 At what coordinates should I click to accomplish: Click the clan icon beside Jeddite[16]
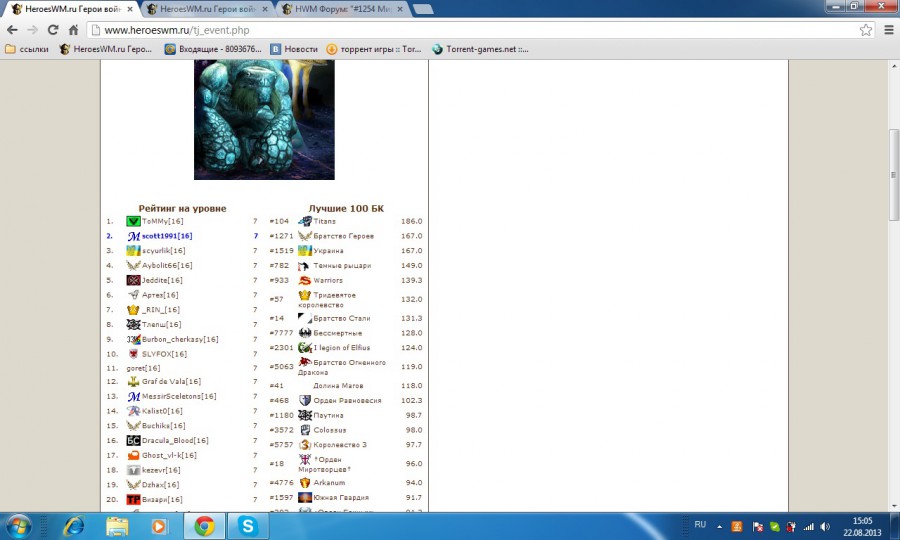click(x=133, y=280)
